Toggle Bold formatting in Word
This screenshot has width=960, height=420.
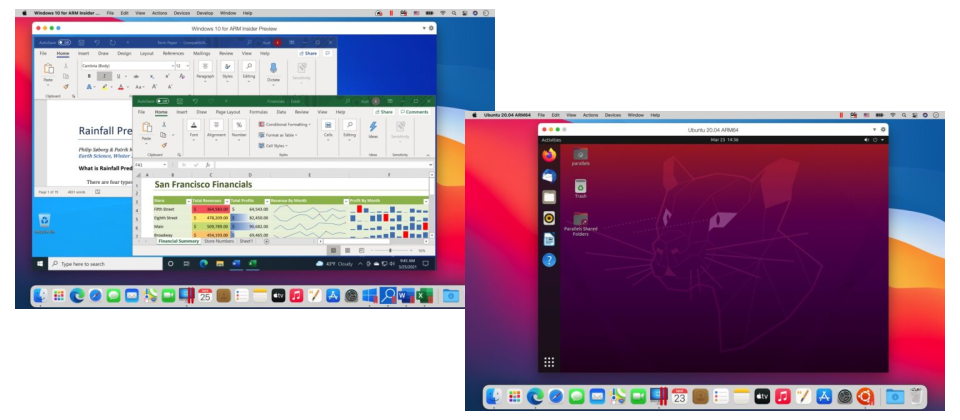[x=89, y=77]
